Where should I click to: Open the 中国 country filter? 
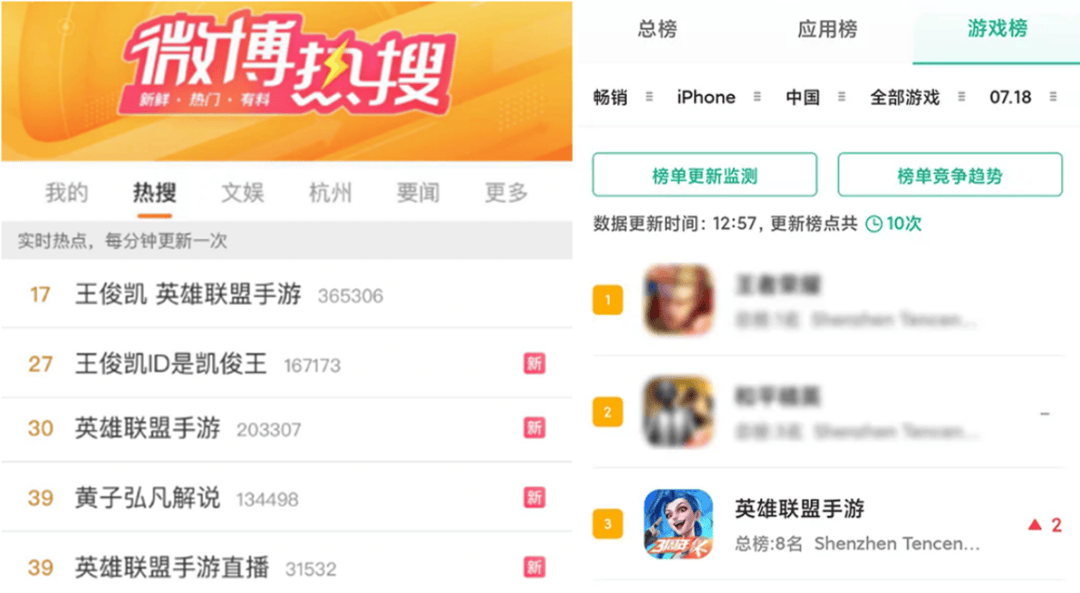(815, 97)
